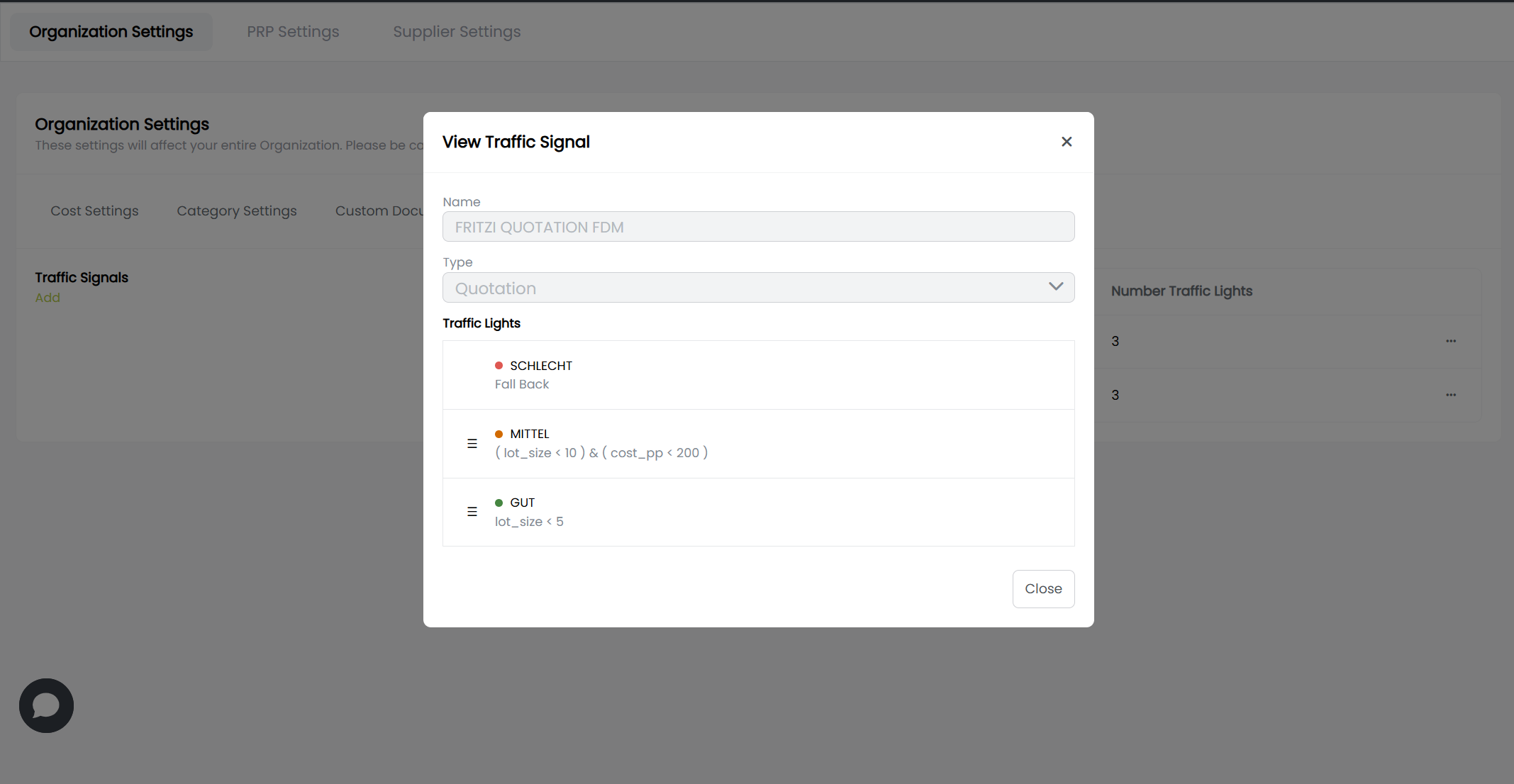Open three-dot menu on second traffic signal row
The width and height of the screenshot is (1514, 784).
[1451, 395]
